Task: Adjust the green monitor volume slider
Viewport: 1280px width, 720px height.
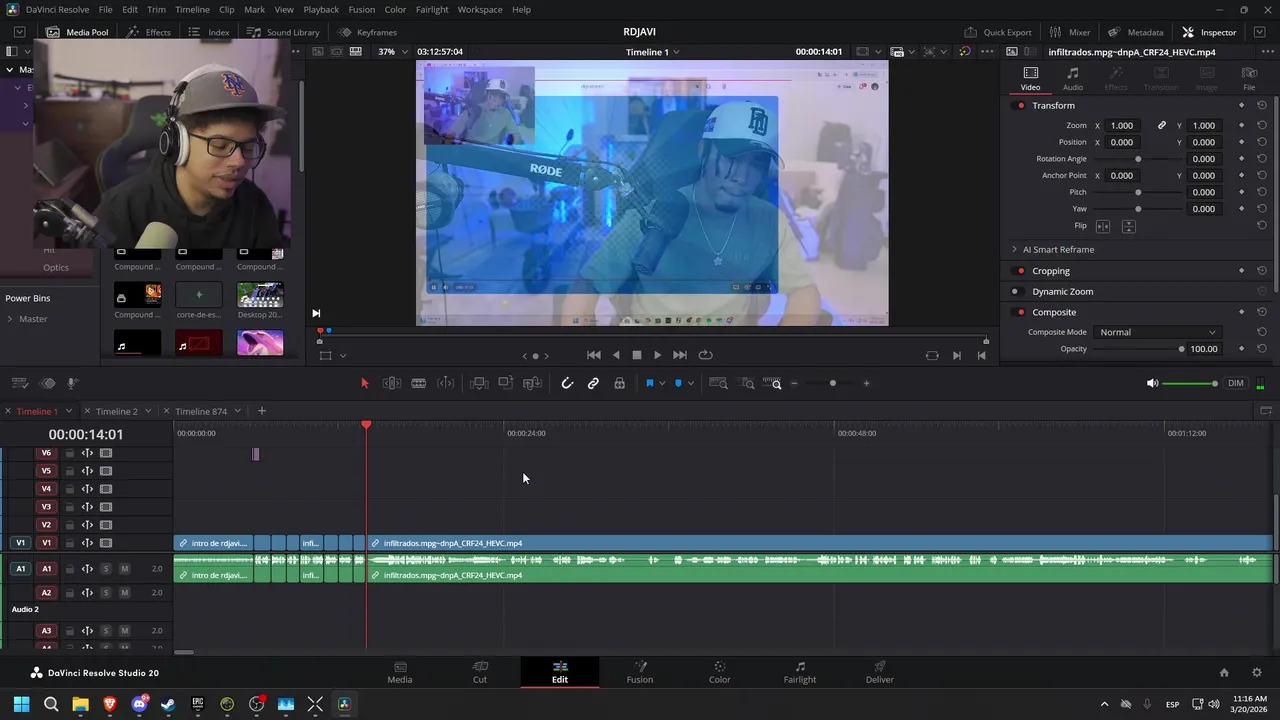Action: pyautogui.click(x=1190, y=383)
